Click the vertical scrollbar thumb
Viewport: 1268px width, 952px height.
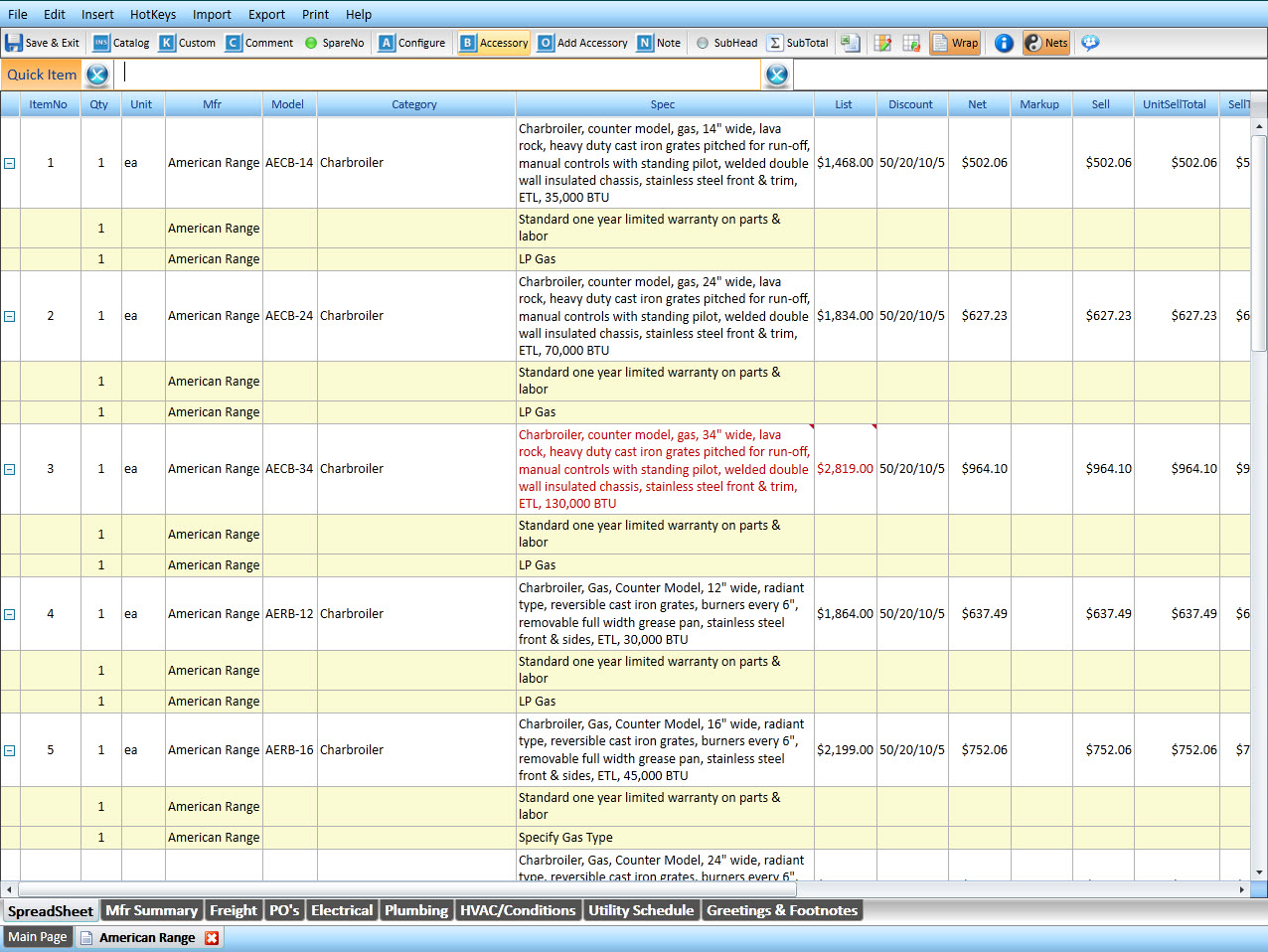(1259, 242)
